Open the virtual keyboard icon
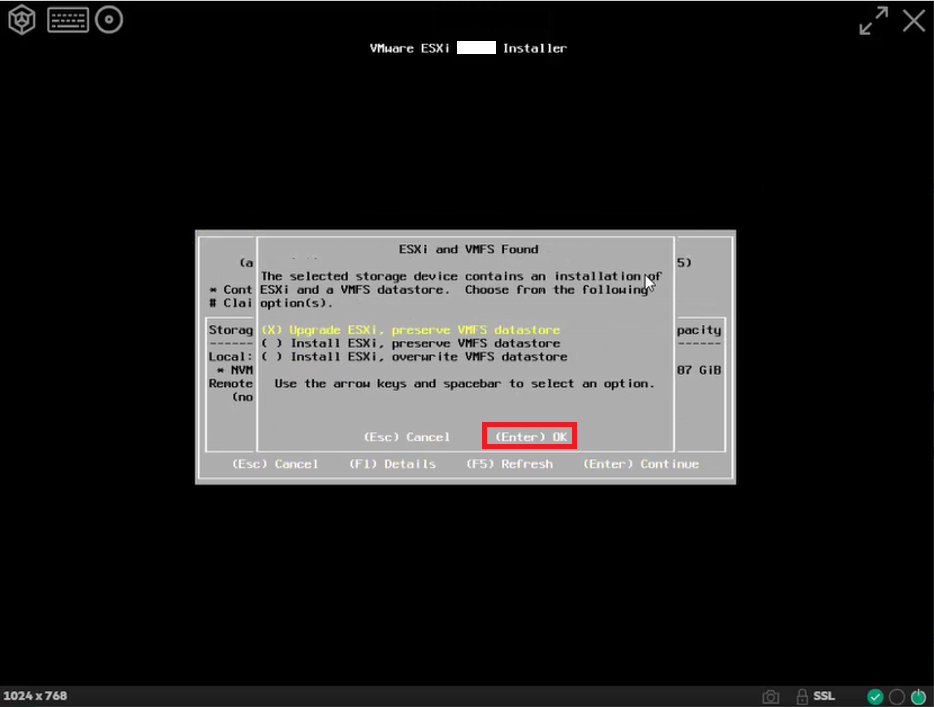The image size is (934, 707). (68, 19)
